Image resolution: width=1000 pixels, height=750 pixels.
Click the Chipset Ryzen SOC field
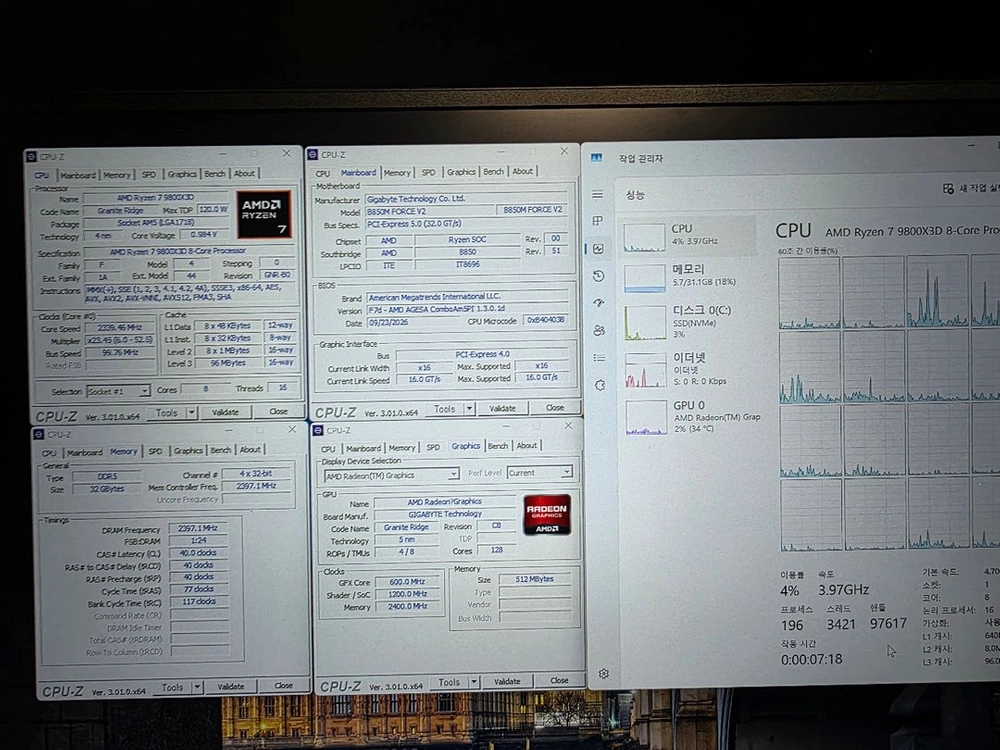tap(467, 240)
